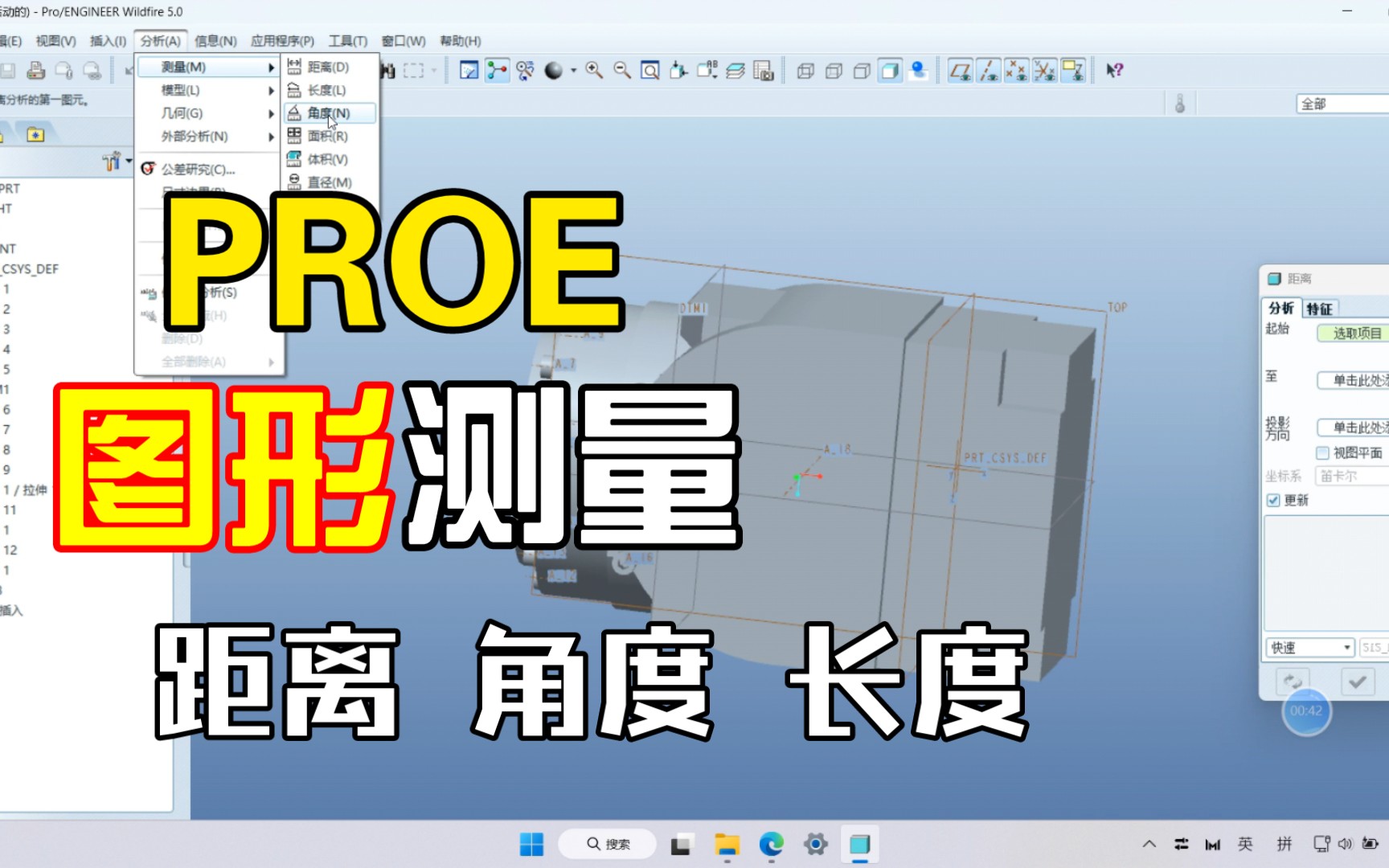Open the view manager icon

(x=764, y=71)
